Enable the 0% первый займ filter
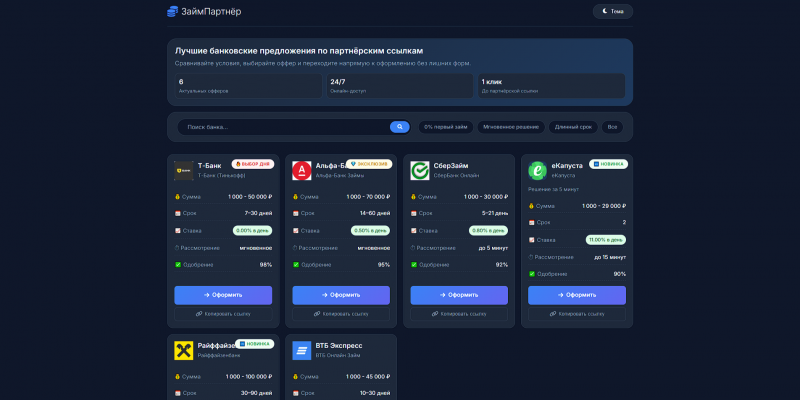Viewport: 800px width, 400px height. point(446,127)
